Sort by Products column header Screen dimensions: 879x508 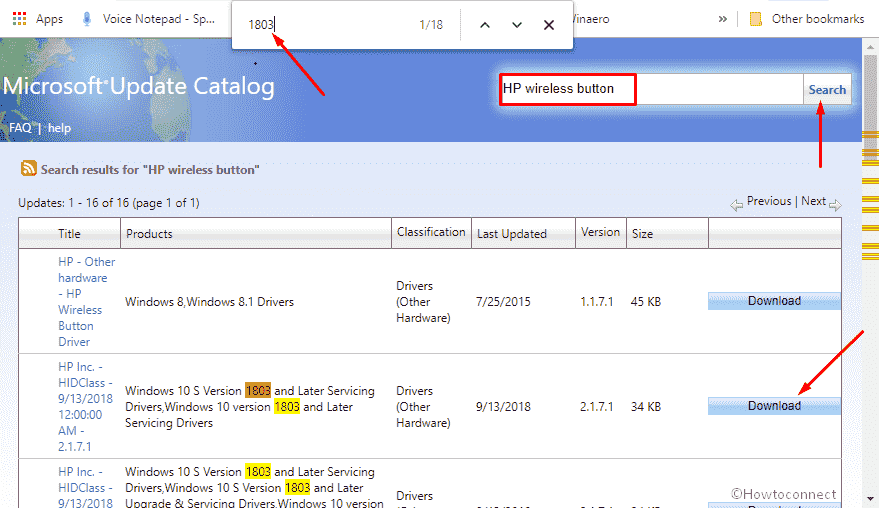point(149,234)
